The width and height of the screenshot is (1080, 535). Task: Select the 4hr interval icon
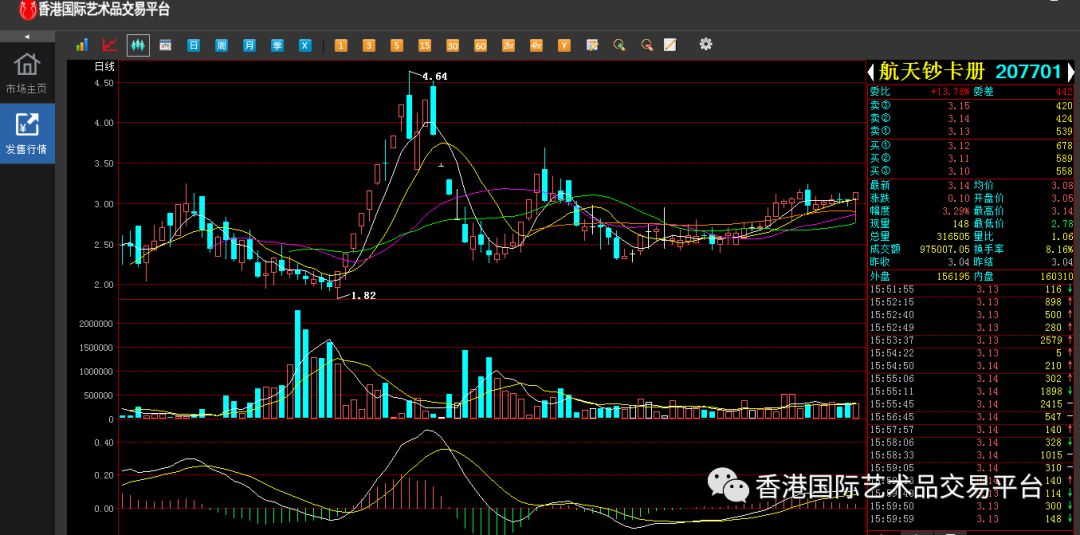click(536, 45)
